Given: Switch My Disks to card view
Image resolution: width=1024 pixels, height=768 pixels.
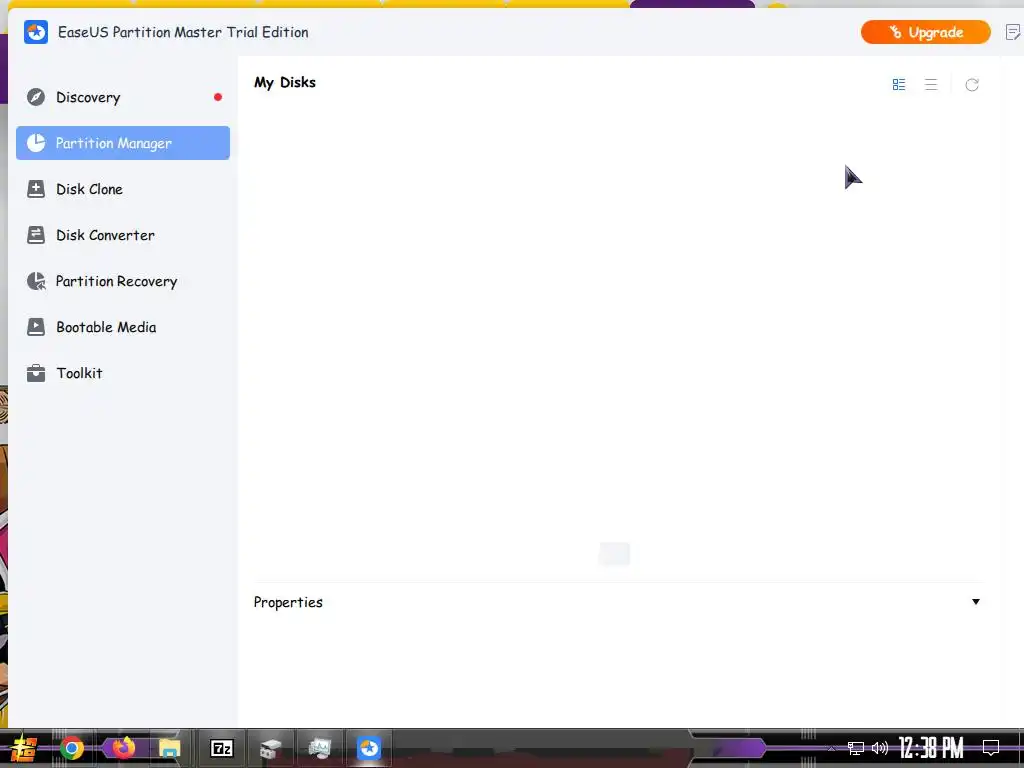Looking at the screenshot, I should click(x=899, y=84).
